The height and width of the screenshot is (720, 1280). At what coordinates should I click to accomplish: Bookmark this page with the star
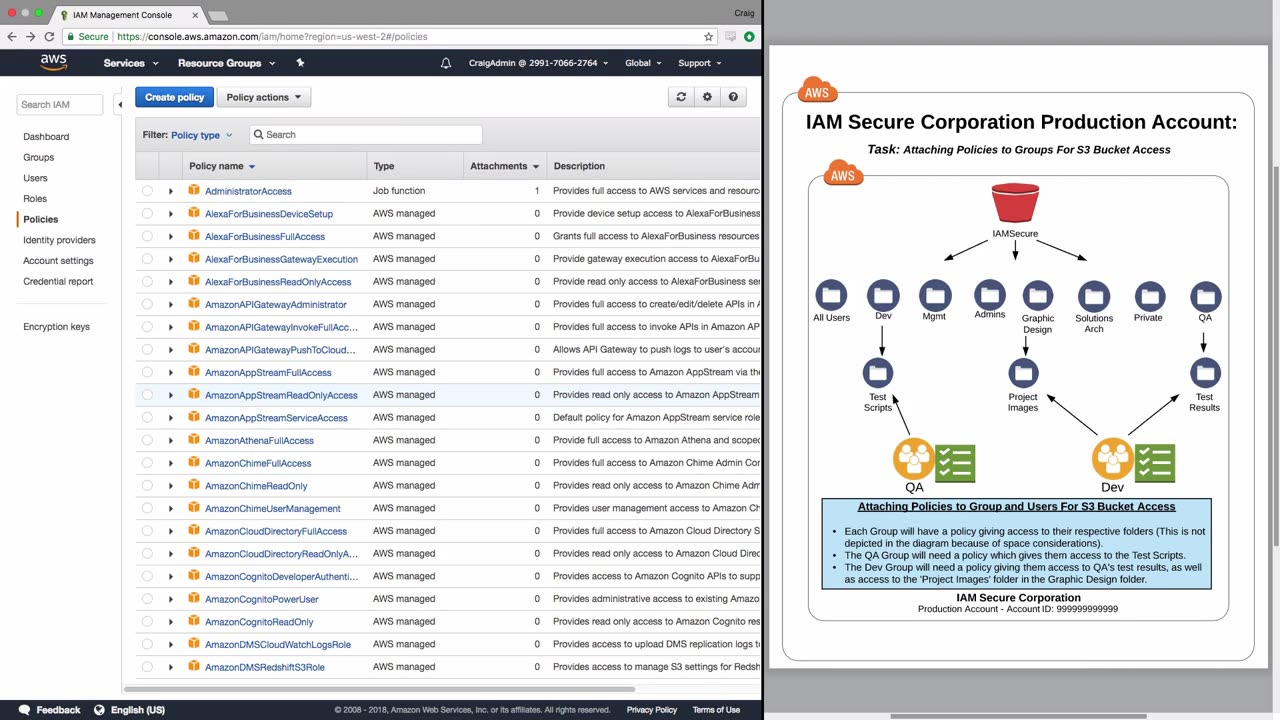[708, 37]
